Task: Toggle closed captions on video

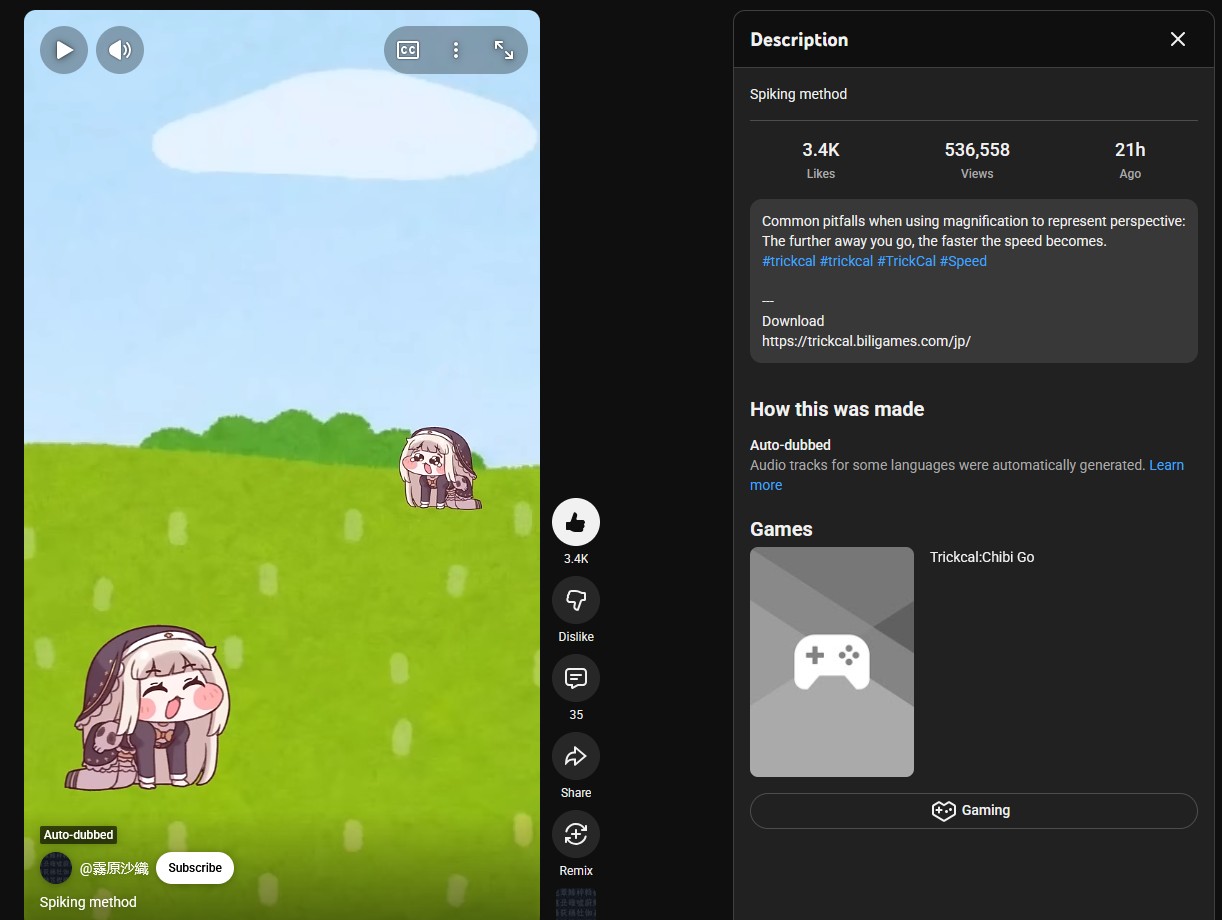Action: click(408, 50)
